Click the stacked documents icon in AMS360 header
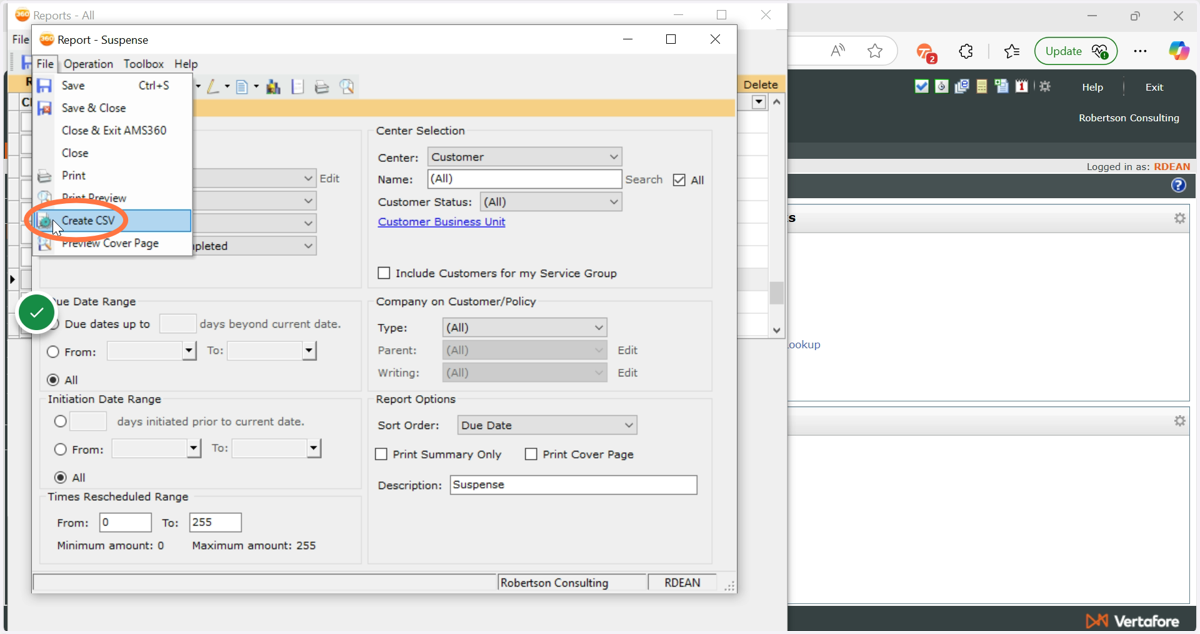 pos(962,87)
